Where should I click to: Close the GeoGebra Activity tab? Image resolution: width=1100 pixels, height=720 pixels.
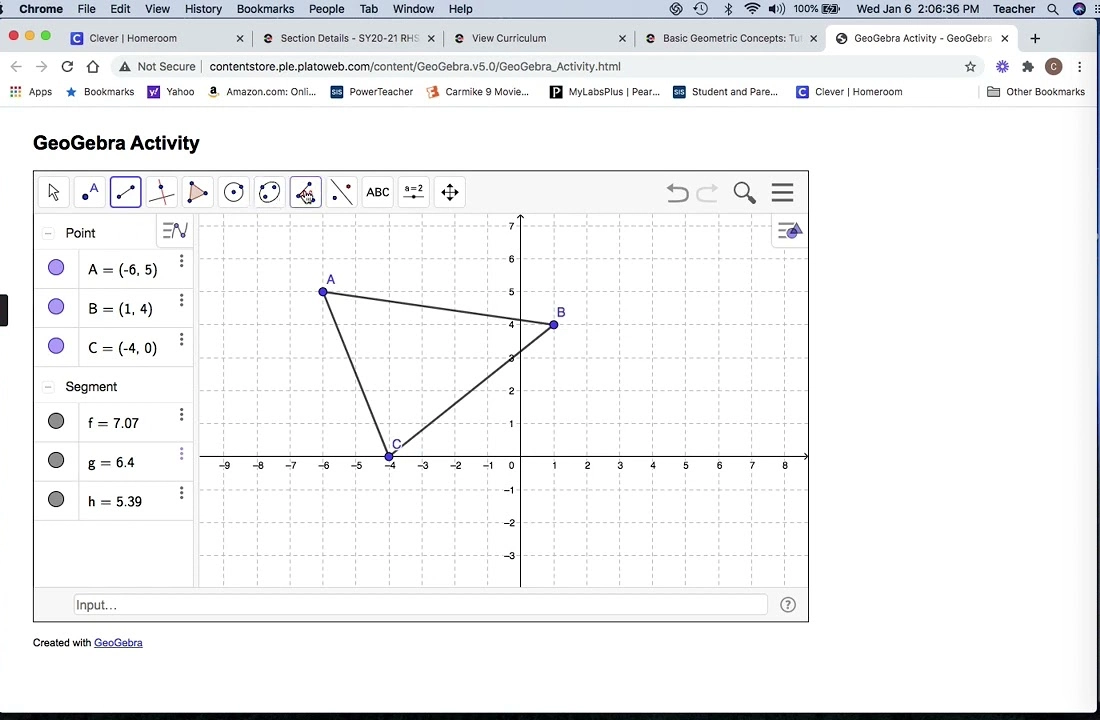[x=1005, y=39]
